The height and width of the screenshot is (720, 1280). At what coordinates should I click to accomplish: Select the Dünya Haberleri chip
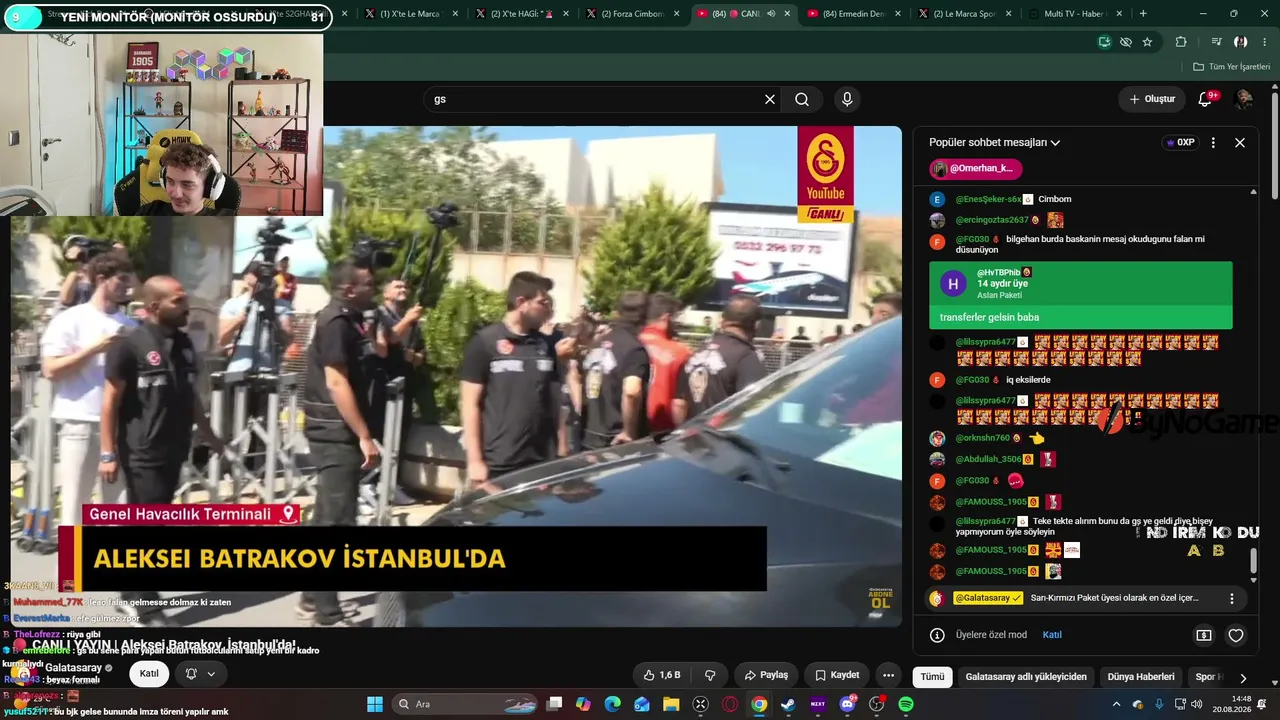click(x=1141, y=677)
